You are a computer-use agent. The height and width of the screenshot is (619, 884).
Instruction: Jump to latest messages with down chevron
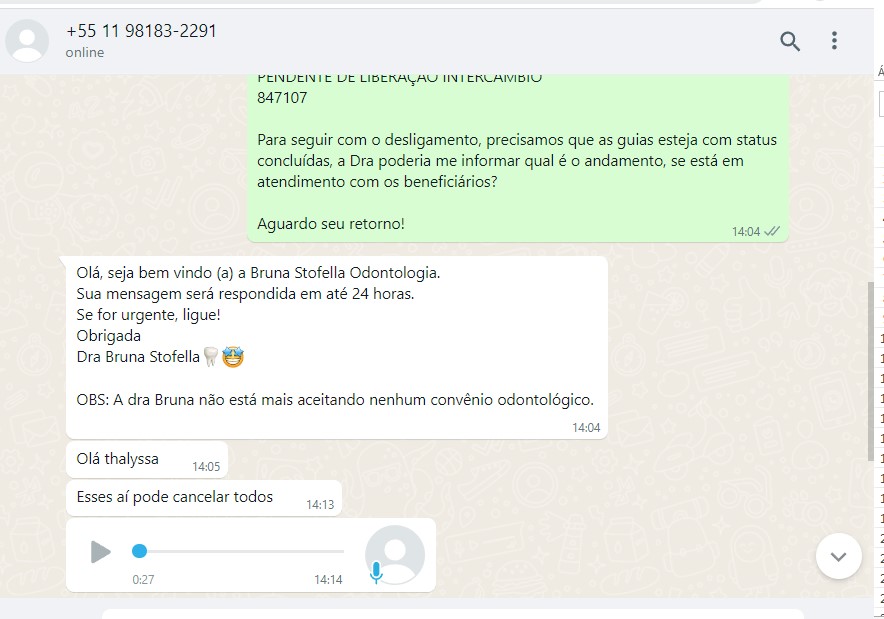point(838,556)
